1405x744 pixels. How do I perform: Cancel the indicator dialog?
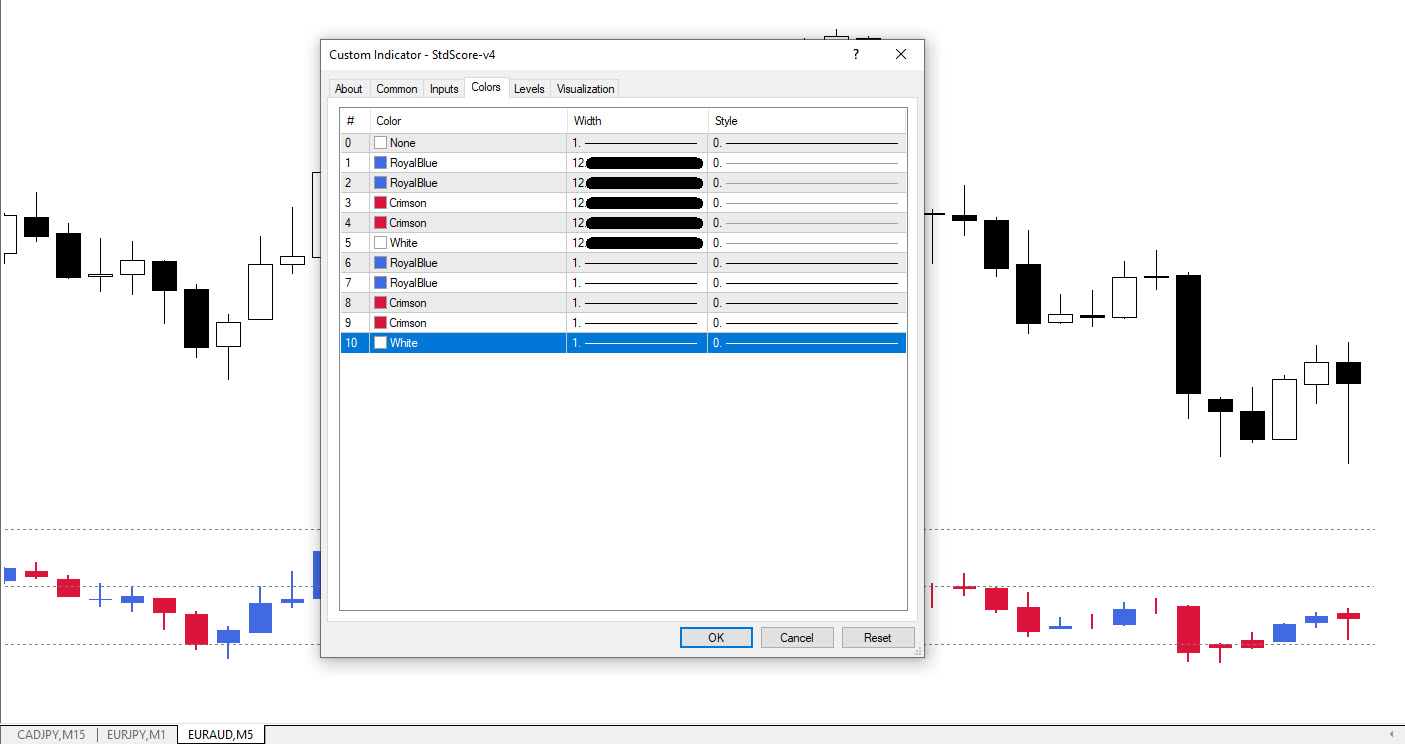(797, 638)
